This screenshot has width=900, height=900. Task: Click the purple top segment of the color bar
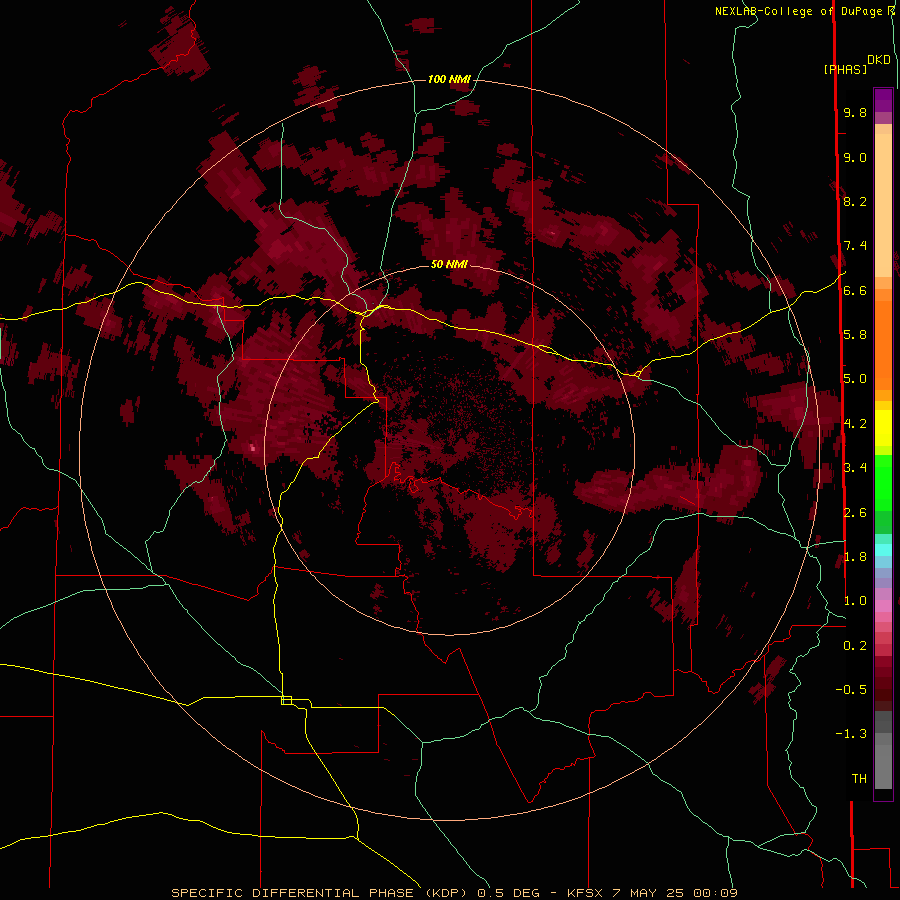click(x=883, y=100)
